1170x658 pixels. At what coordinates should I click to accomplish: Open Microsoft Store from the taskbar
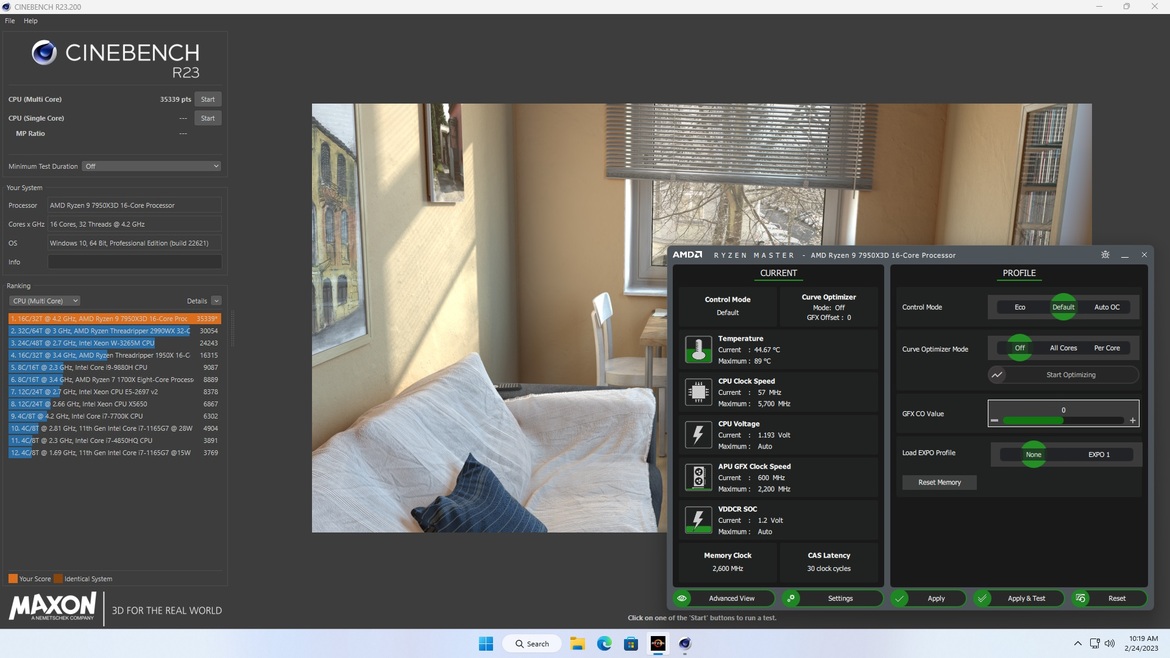(x=631, y=643)
